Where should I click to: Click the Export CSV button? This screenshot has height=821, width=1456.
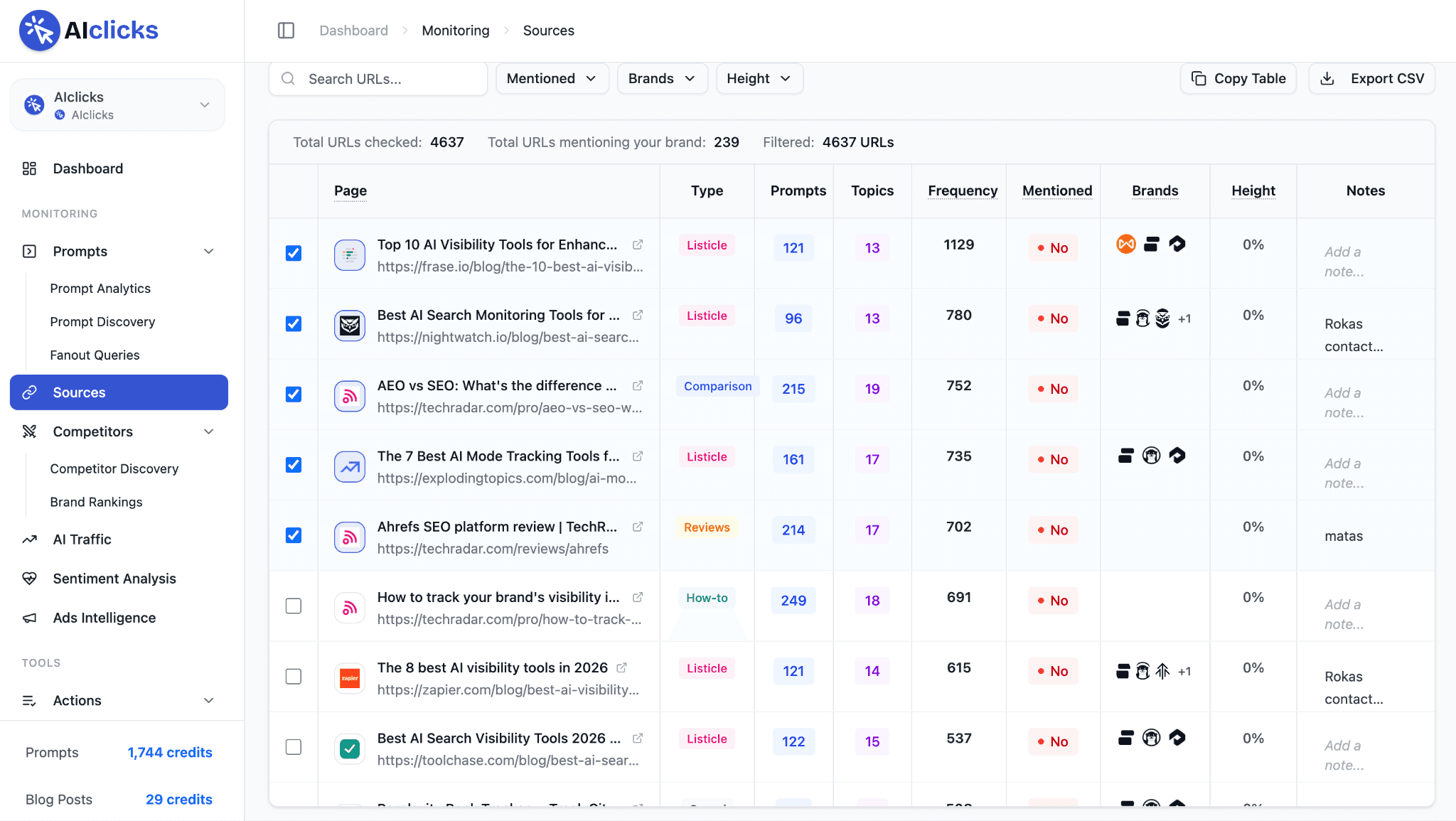(x=1372, y=78)
